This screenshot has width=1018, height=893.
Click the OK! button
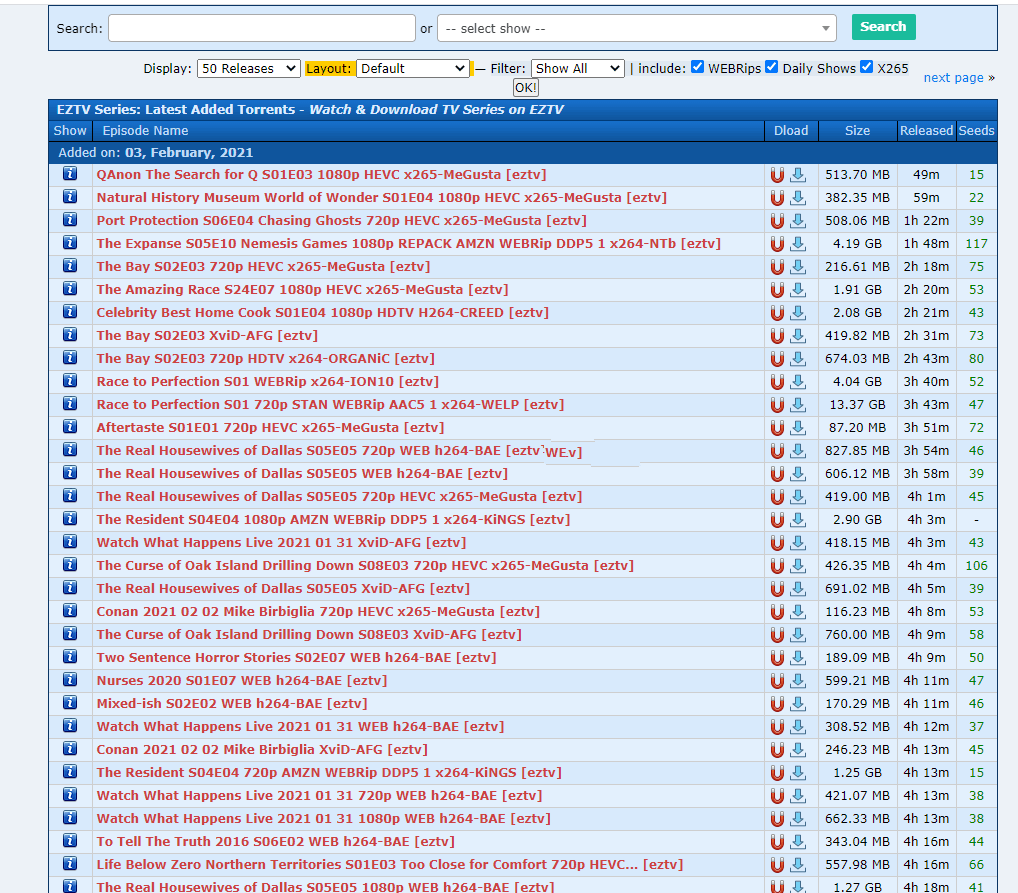point(525,88)
